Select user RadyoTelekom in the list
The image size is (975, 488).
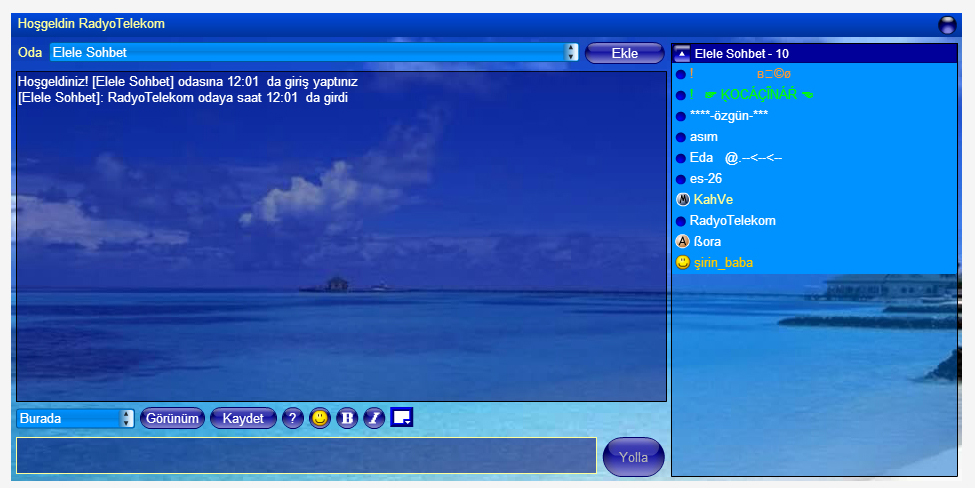pyautogui.click(x=732, y=221)
